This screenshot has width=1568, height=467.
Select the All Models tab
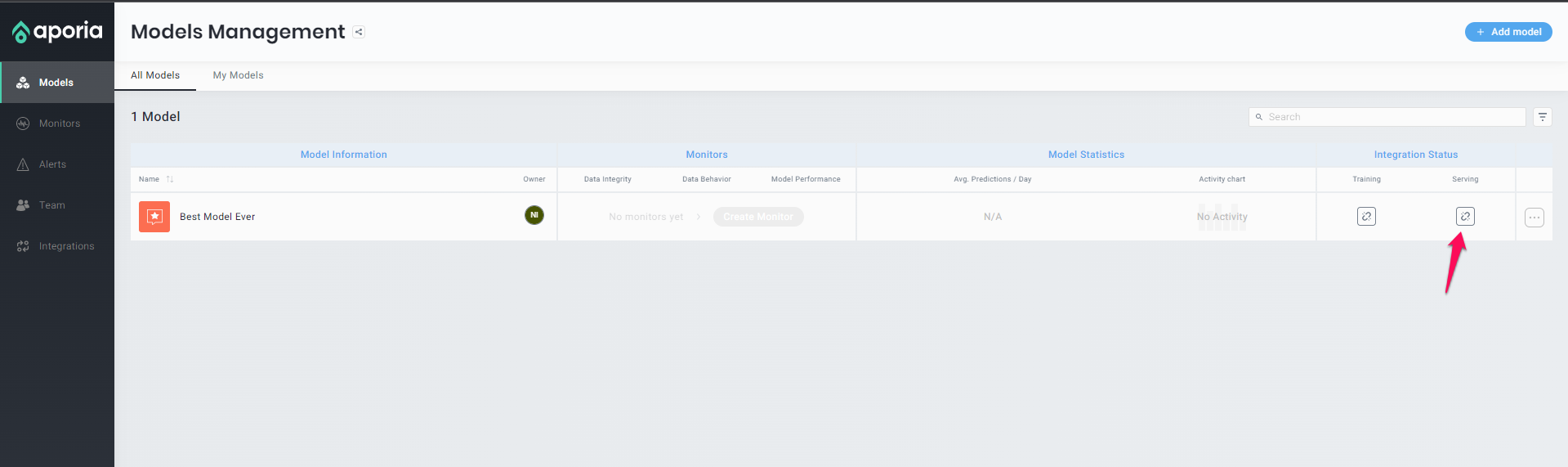point(155,75)
